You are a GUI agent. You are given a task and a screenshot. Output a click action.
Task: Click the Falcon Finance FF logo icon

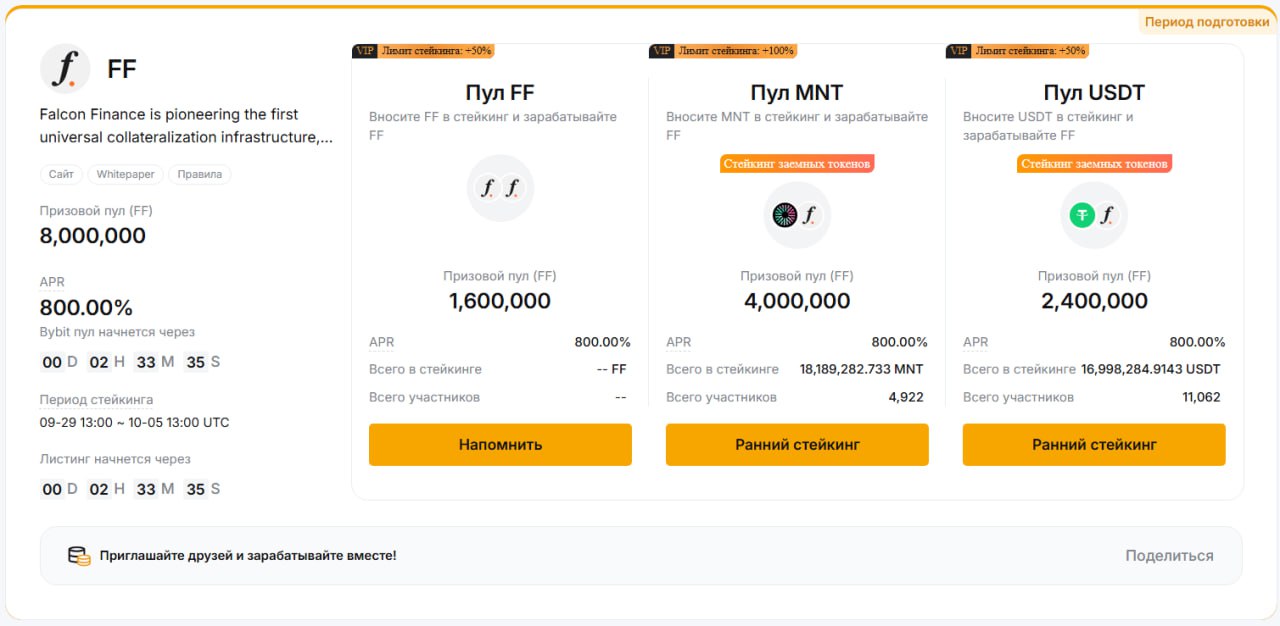coord(65,69)
